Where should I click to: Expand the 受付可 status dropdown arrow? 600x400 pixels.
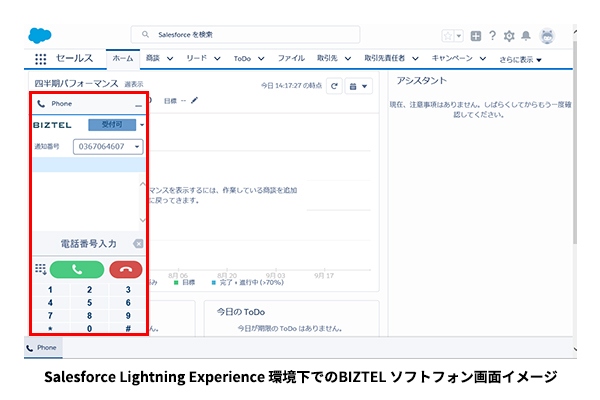tap(142, 125)
